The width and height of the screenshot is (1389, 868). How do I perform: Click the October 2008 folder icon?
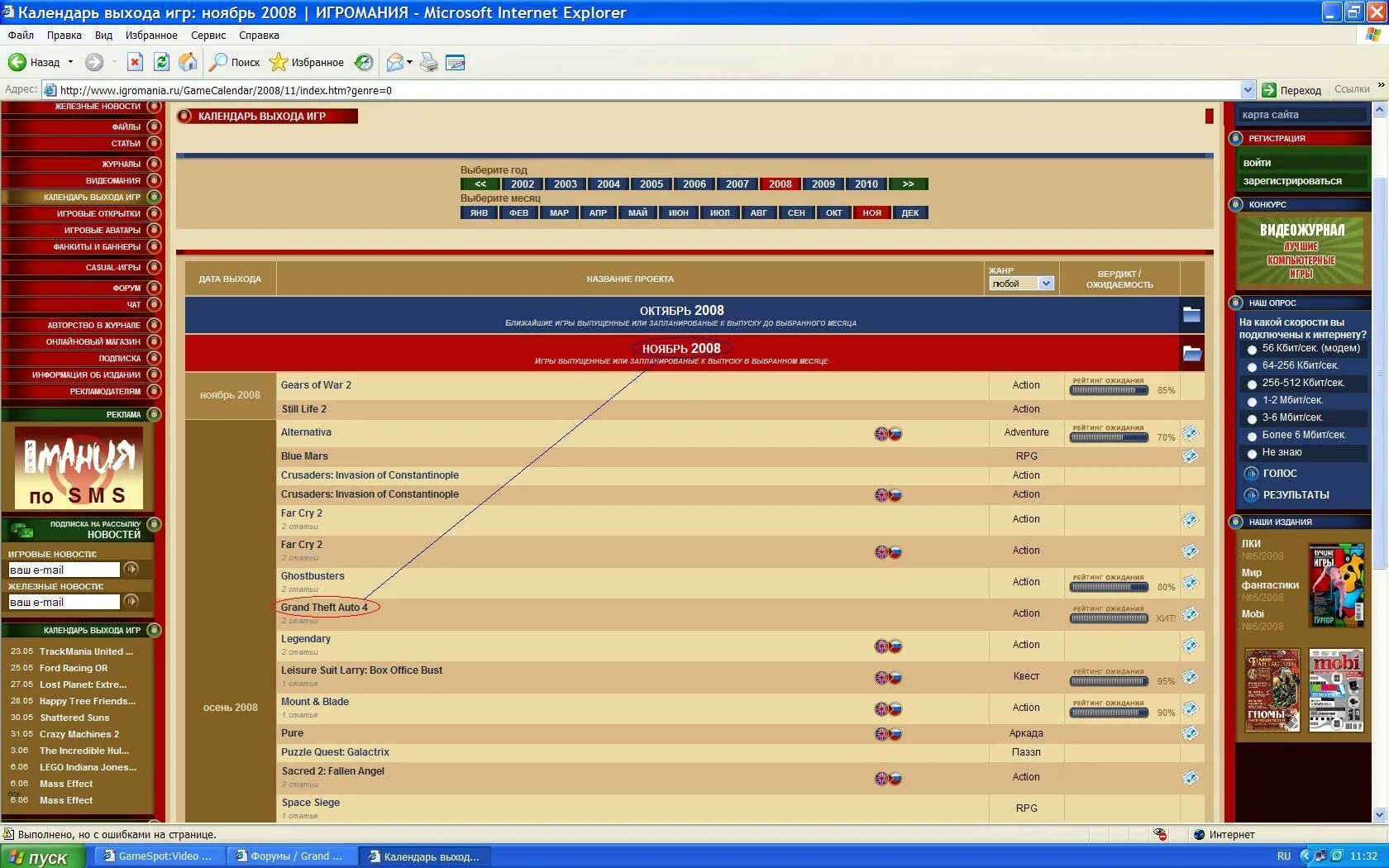click(x=1191, y=314)
